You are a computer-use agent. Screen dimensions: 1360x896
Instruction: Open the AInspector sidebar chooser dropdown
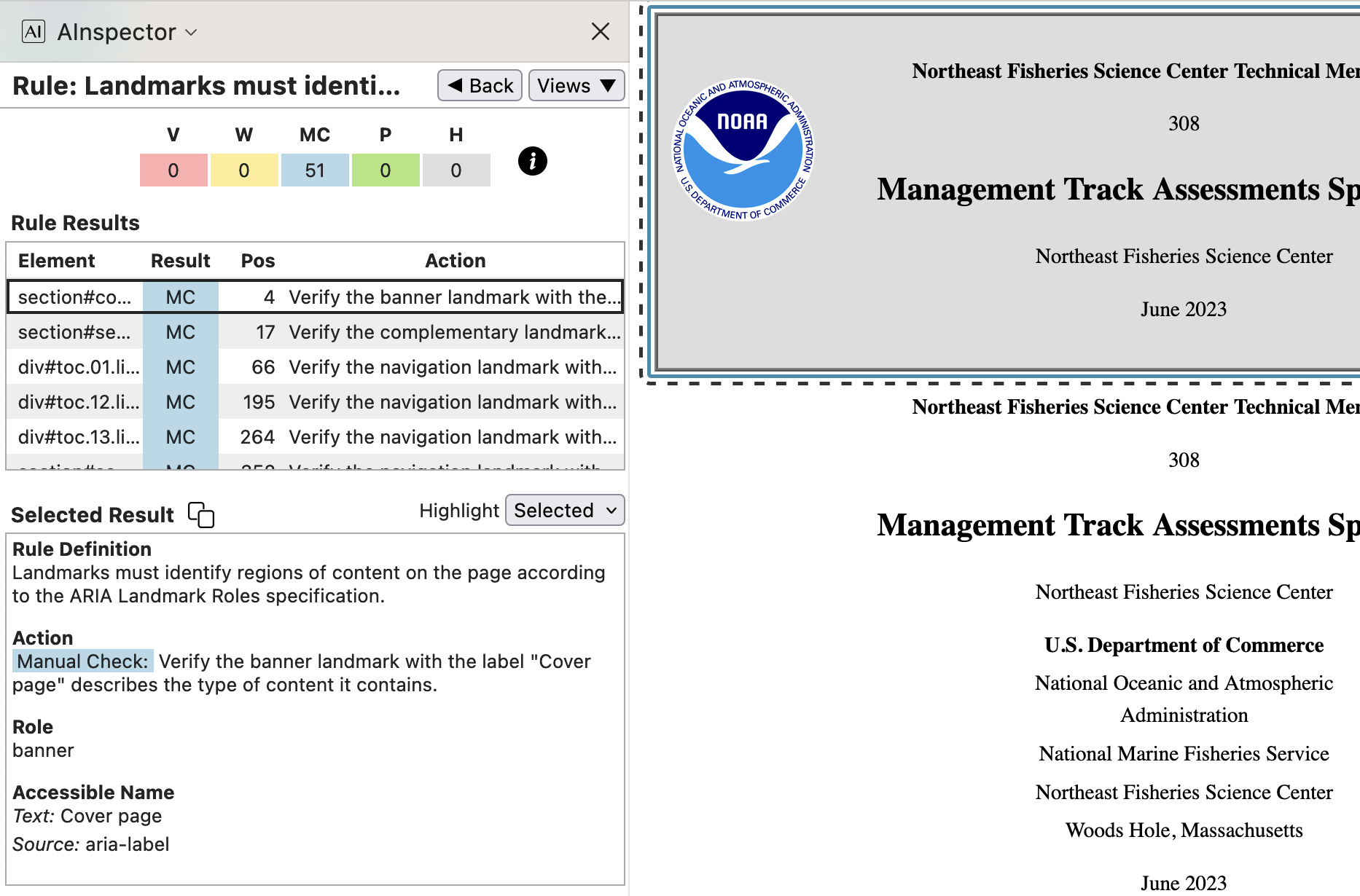(x=191, y=32)
